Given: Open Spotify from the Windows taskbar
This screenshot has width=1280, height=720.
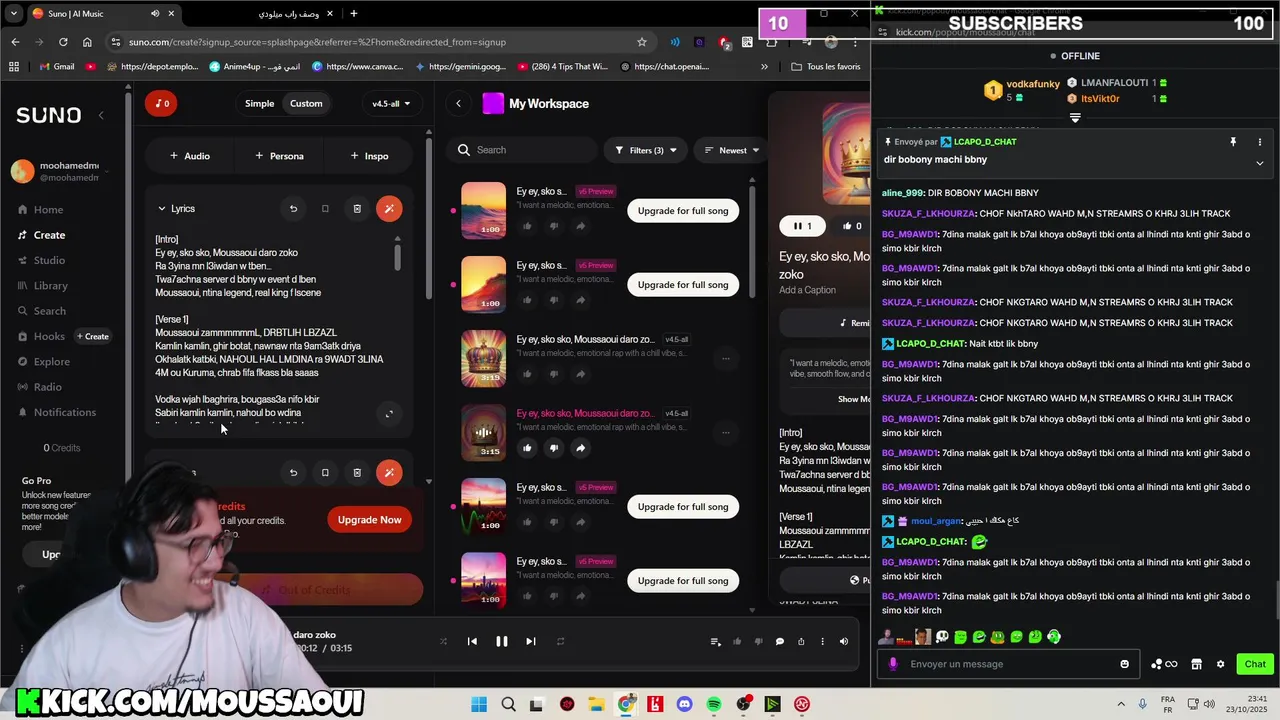Looking at the screenshot, I should (714, 705).
